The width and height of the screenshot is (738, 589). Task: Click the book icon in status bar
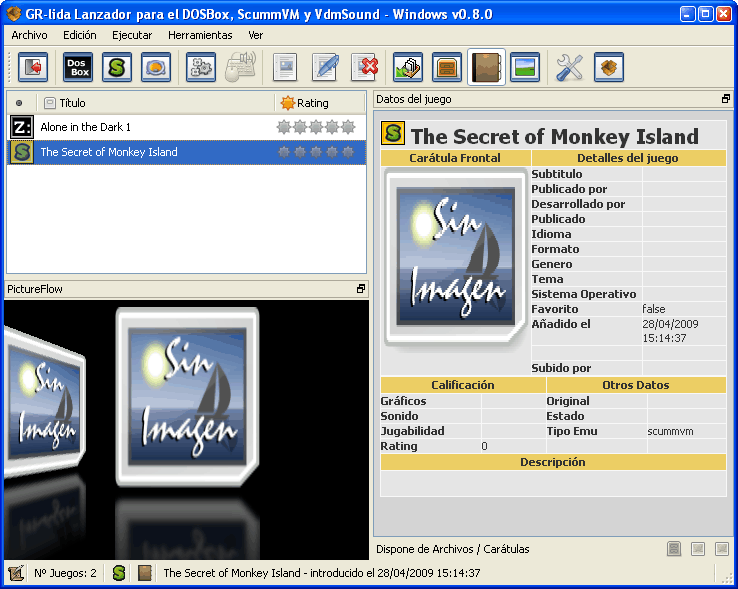[145, 573]
